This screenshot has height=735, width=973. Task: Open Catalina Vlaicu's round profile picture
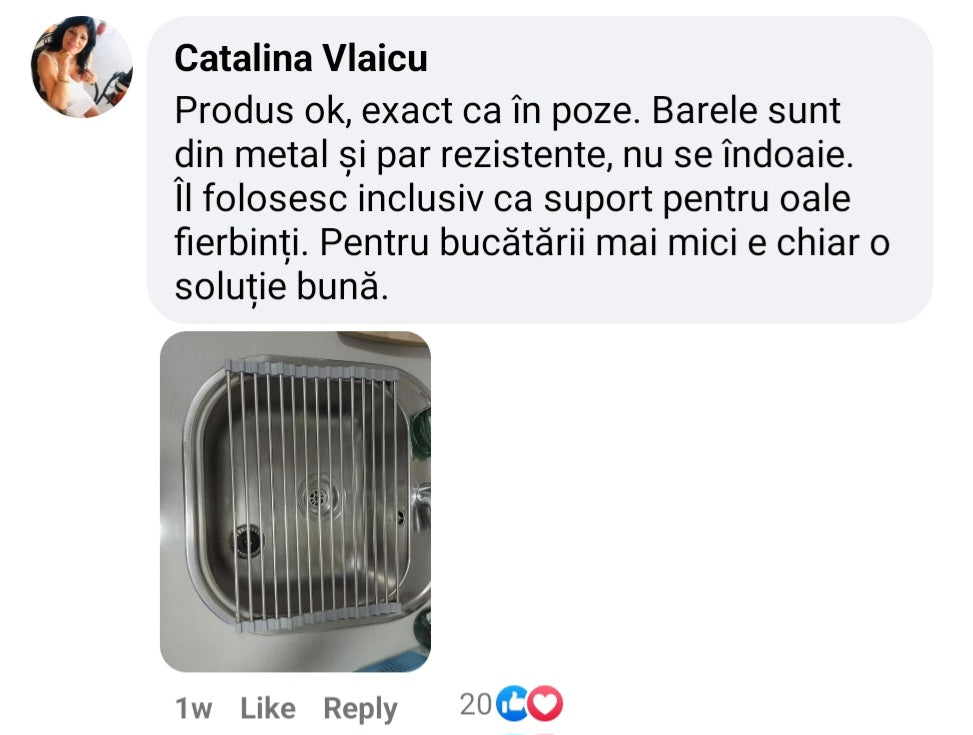(x=82, y=66)
